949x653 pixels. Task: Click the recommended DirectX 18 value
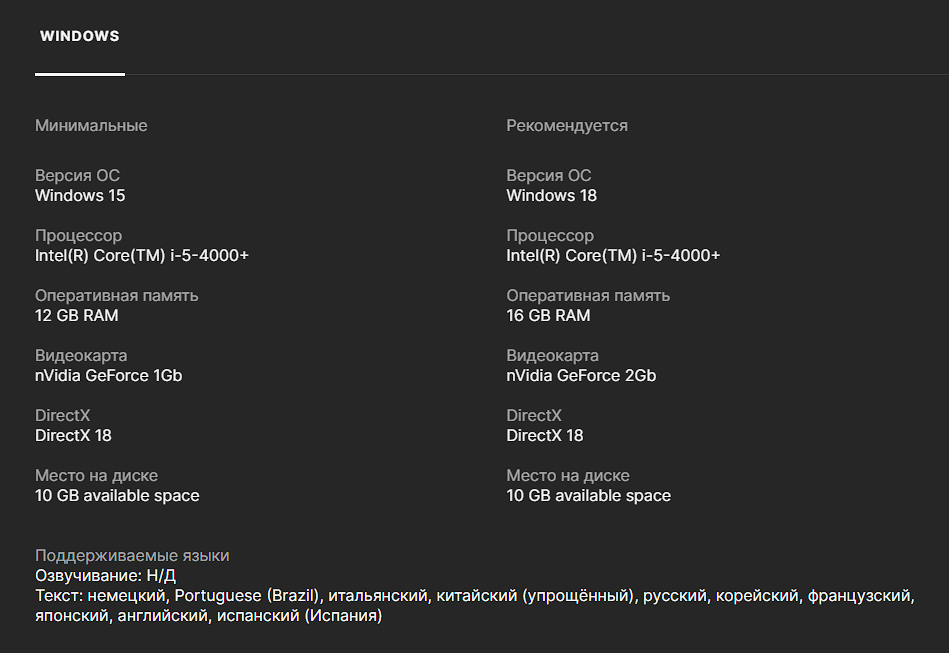tap(545, 435)
